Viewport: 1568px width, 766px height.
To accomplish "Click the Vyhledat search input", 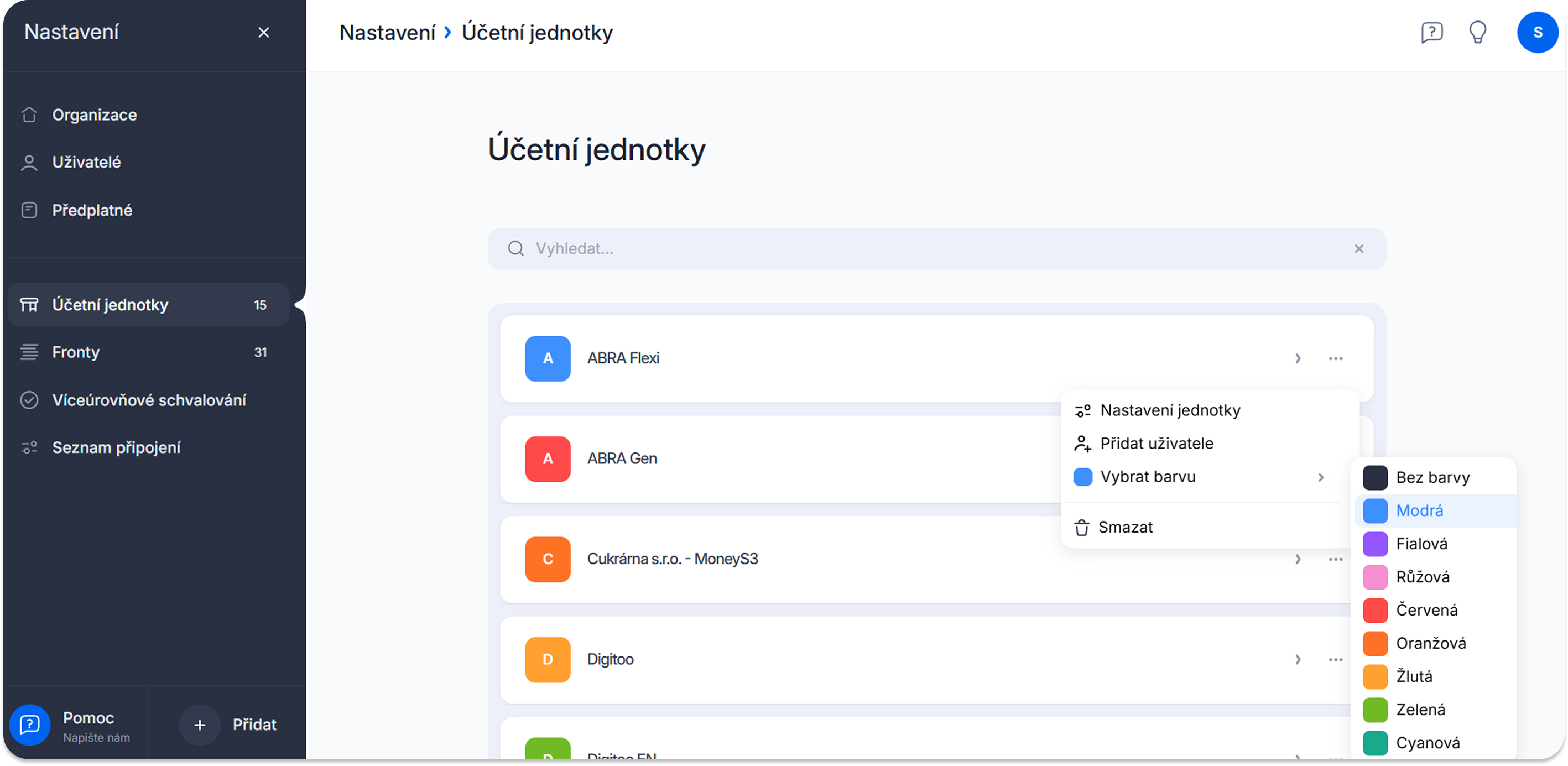I will coord(913,248).
